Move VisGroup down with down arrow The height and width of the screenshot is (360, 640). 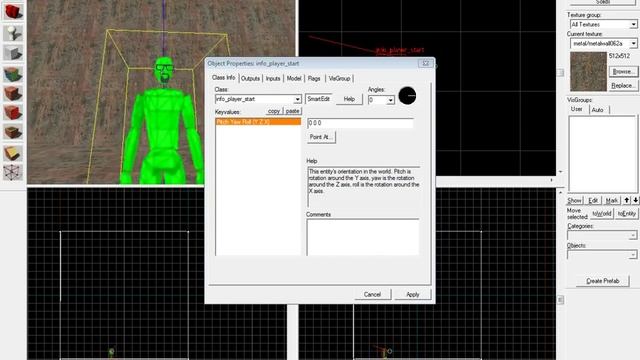(635, 200)
